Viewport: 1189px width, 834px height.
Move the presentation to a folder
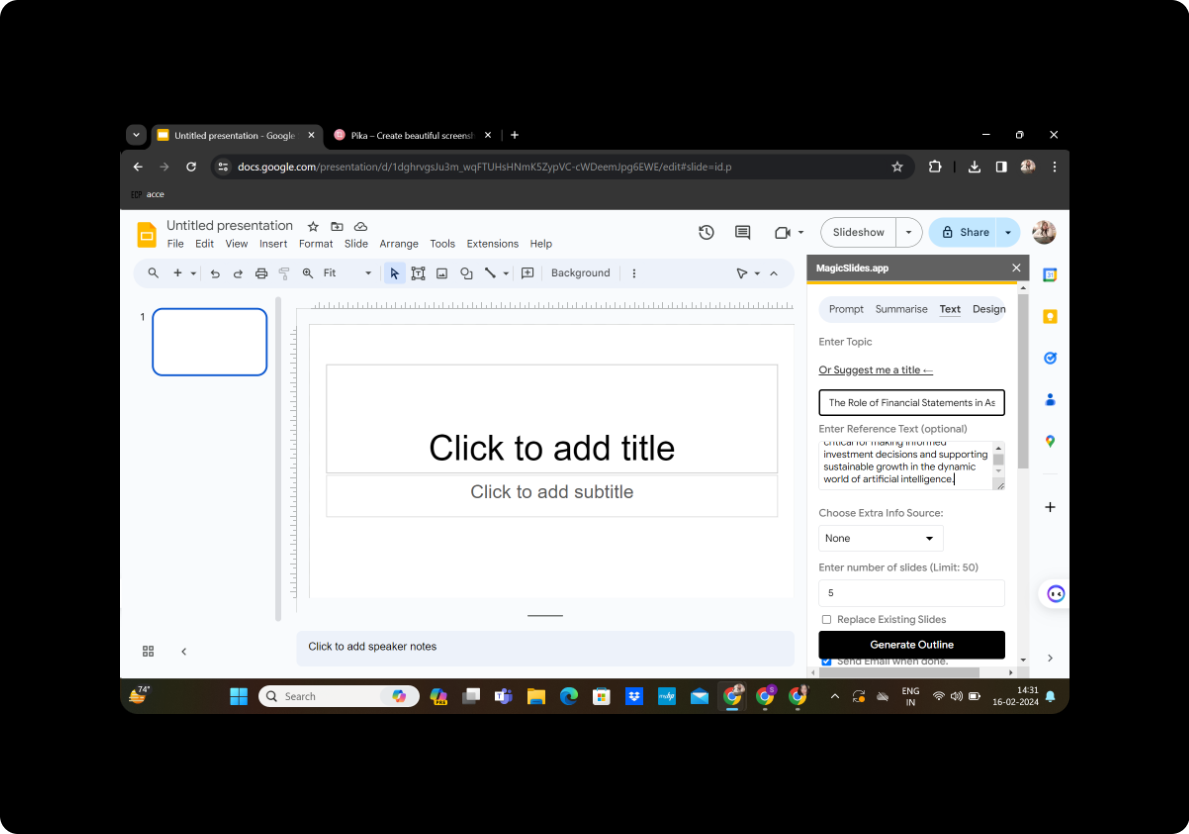coord(337,226)
